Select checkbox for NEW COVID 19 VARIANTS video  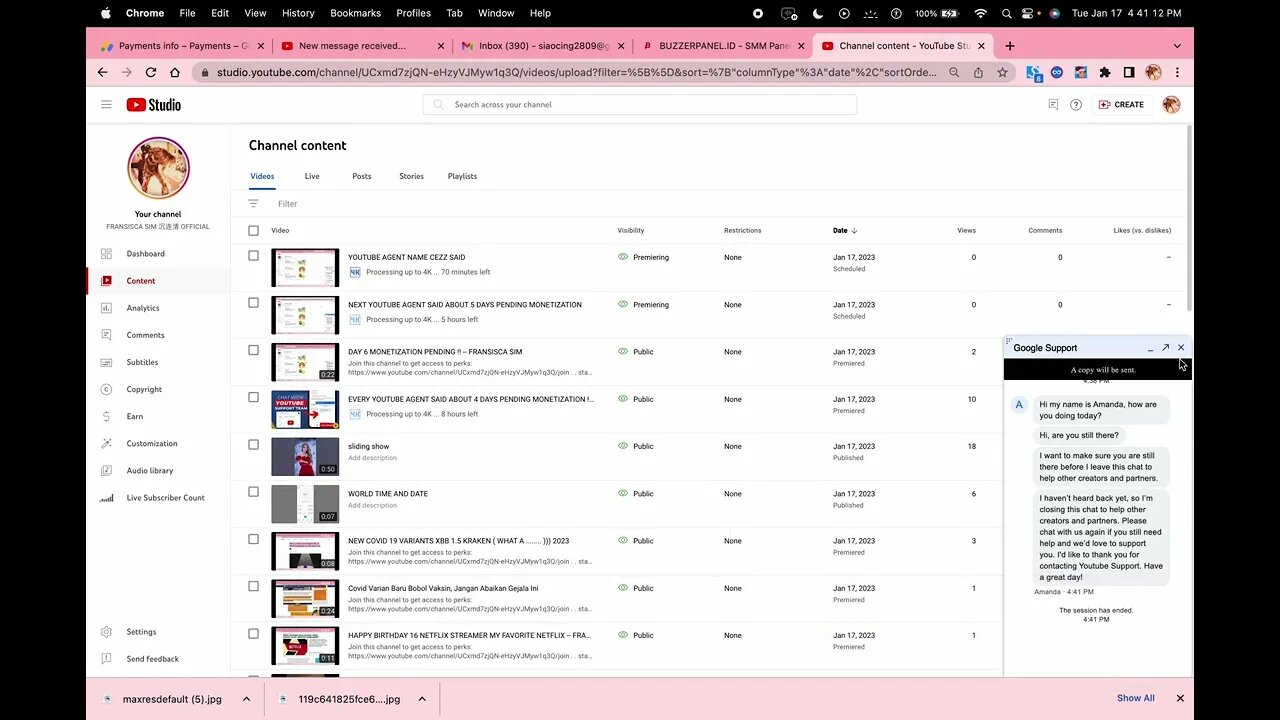click(253, 539)
